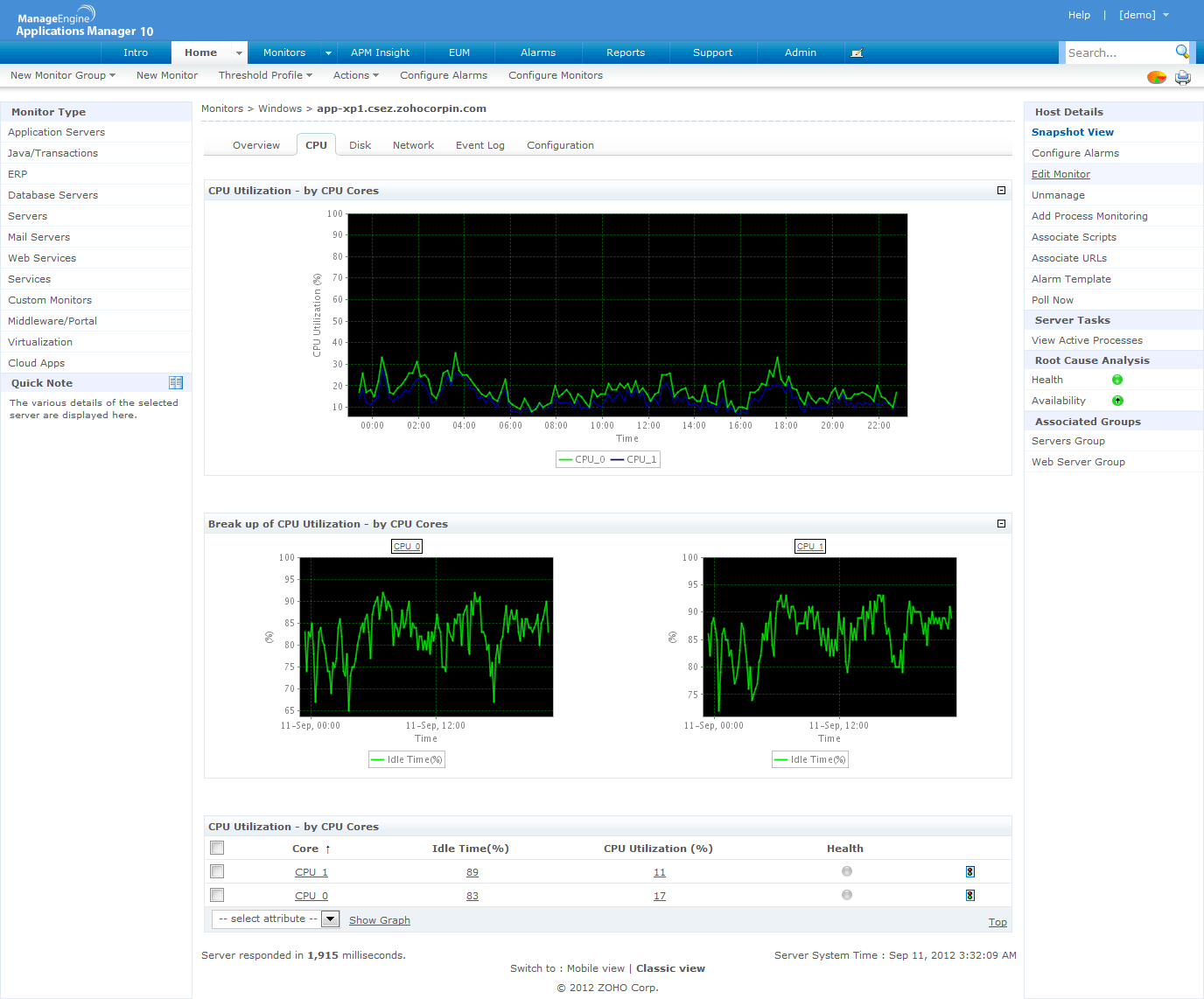Click the search magnifier icon
Viewport: 1204px width, 999px height.
point(1181,52)
